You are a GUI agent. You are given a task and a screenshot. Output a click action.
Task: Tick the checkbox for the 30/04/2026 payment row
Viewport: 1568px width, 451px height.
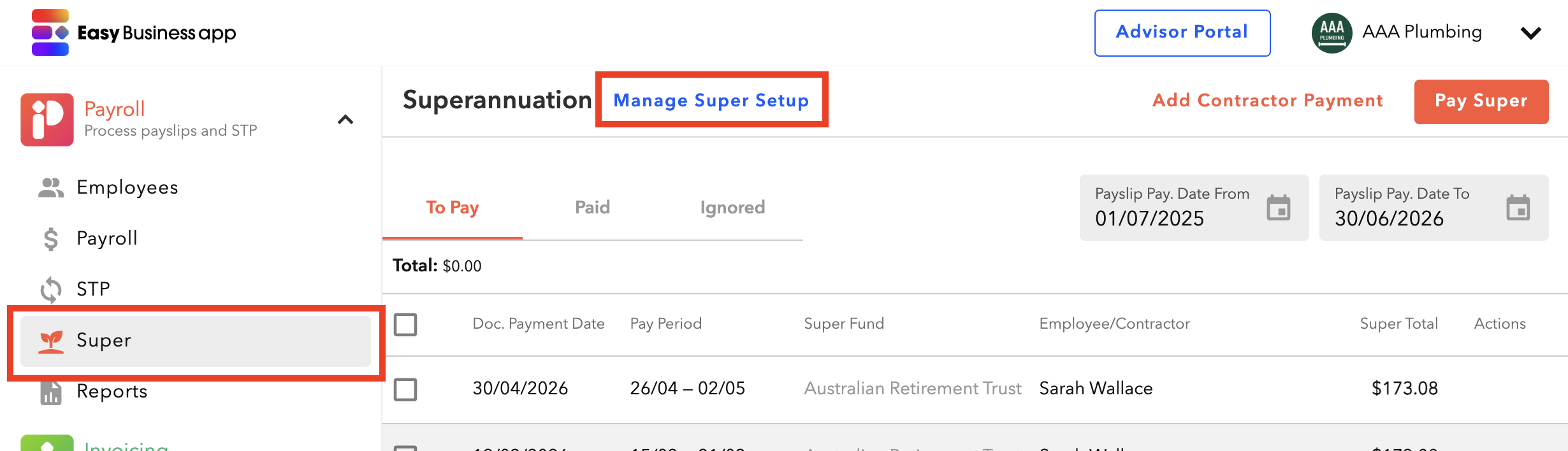coord(405,389)
